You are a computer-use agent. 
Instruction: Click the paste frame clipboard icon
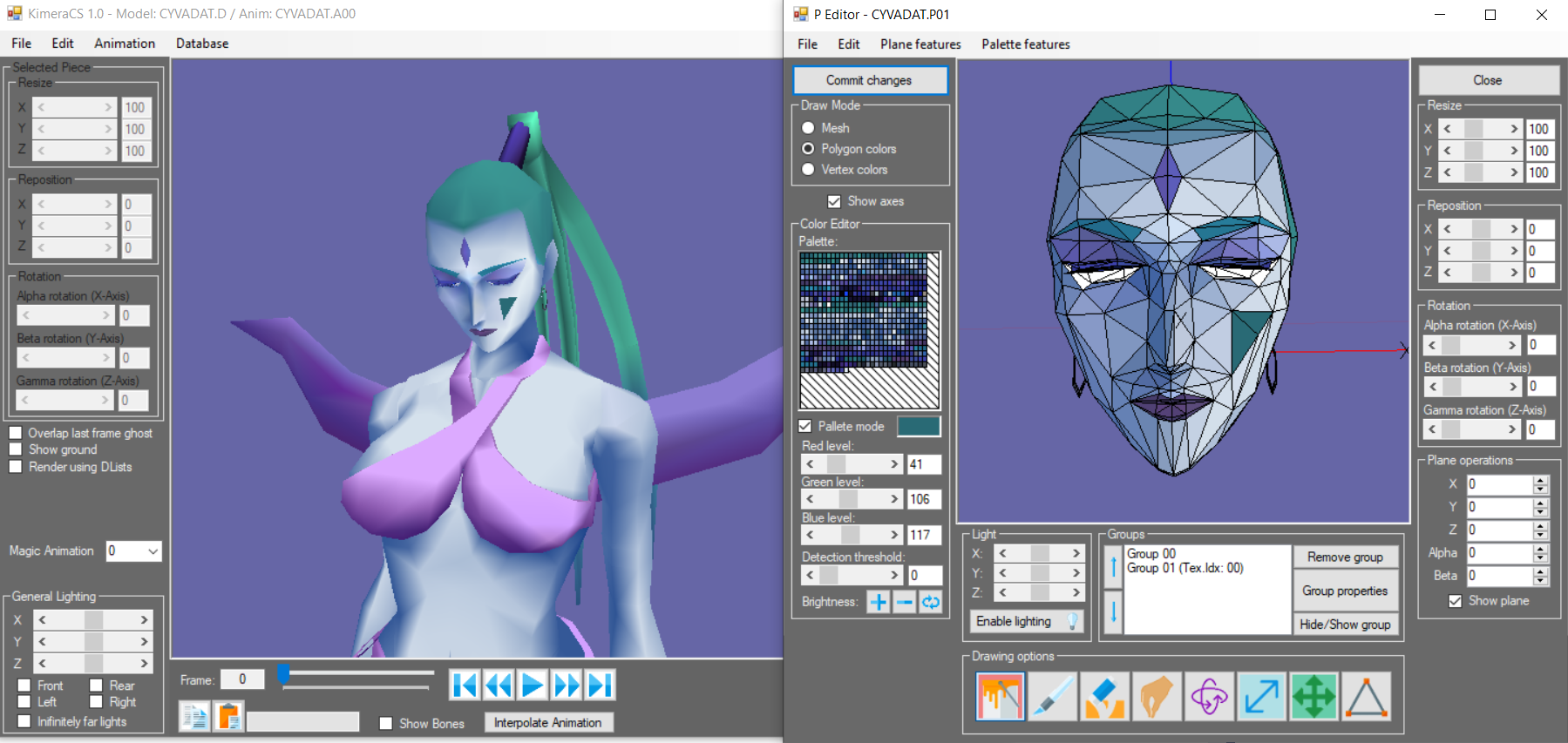[228, 717]
